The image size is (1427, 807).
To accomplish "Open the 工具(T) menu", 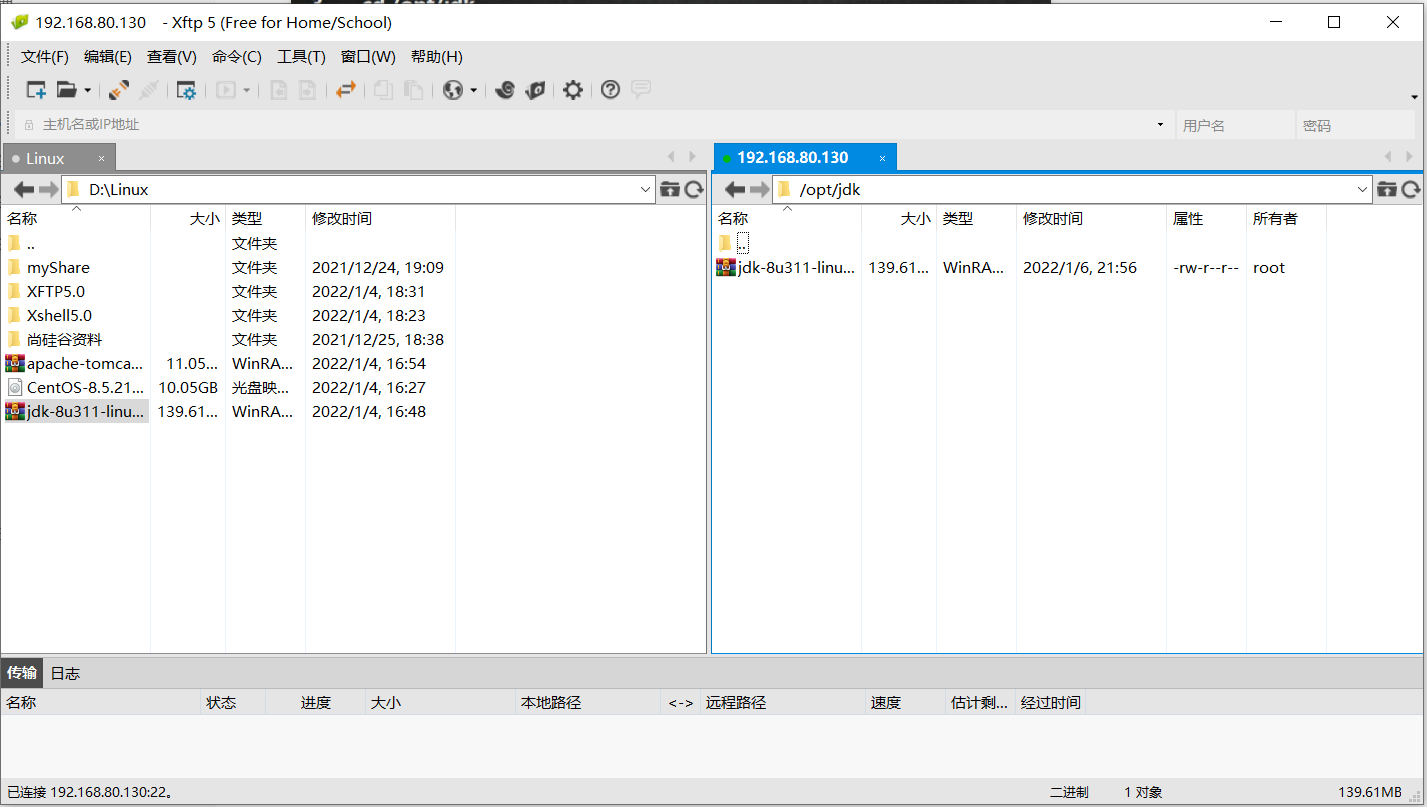I will click(x=302, y=57).
